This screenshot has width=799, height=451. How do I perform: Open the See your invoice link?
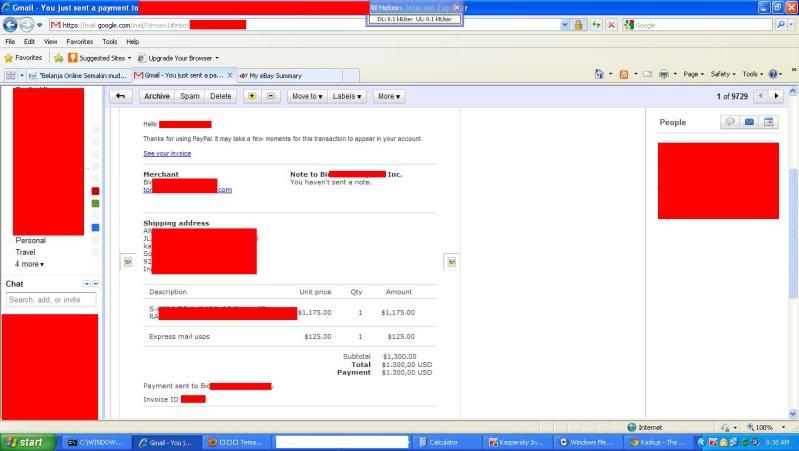tap(167, 153)
